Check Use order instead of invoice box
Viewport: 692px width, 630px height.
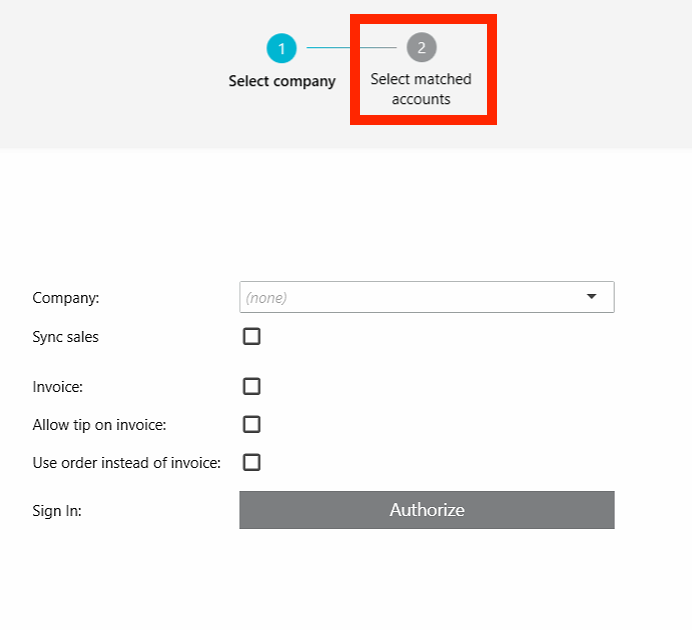click(252, 462)
